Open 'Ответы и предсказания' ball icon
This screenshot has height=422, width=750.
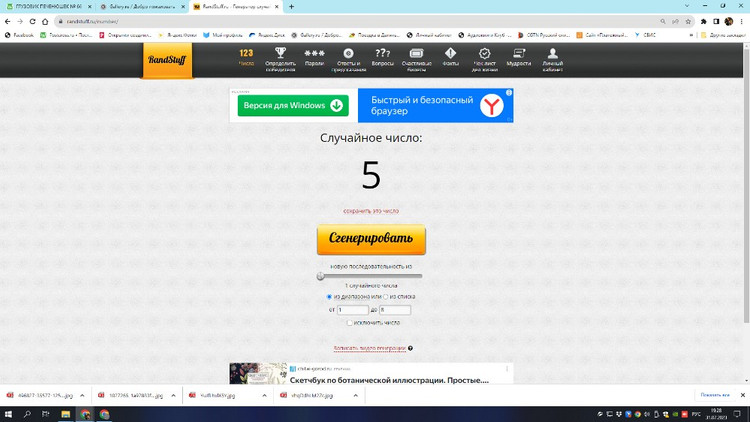click(348, 57)
